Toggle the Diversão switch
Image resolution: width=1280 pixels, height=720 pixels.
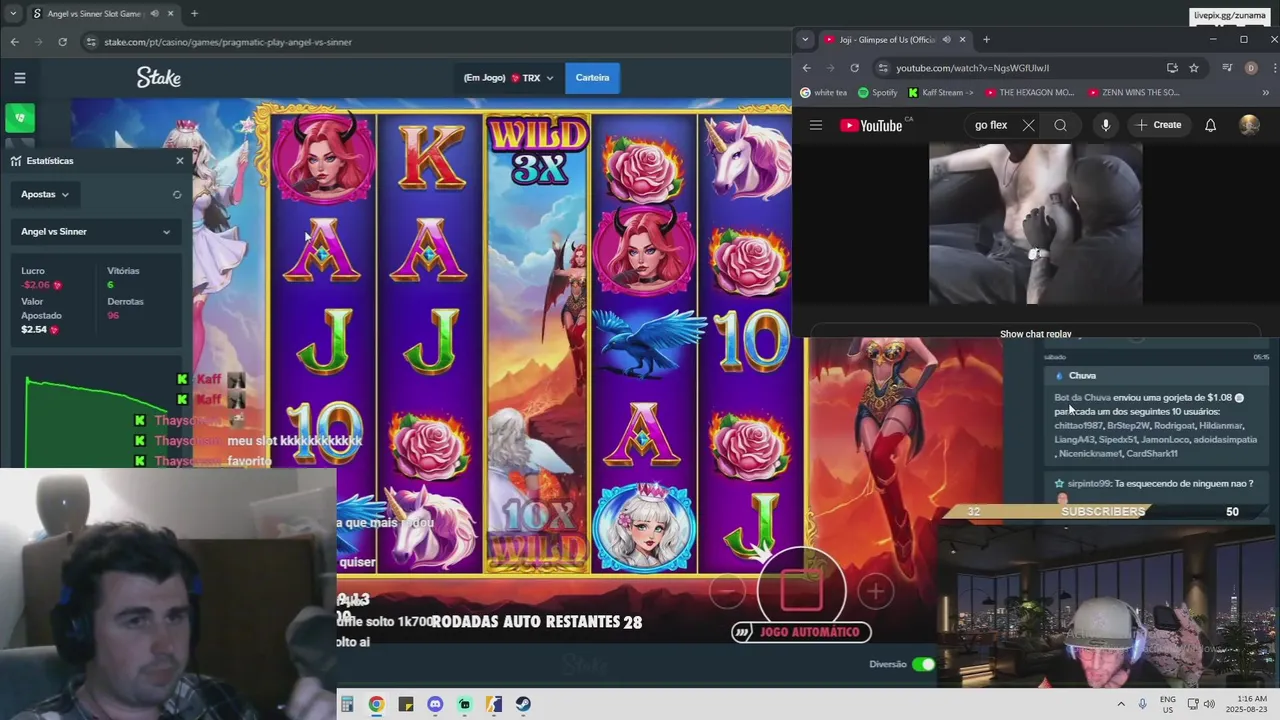[924, 664]
